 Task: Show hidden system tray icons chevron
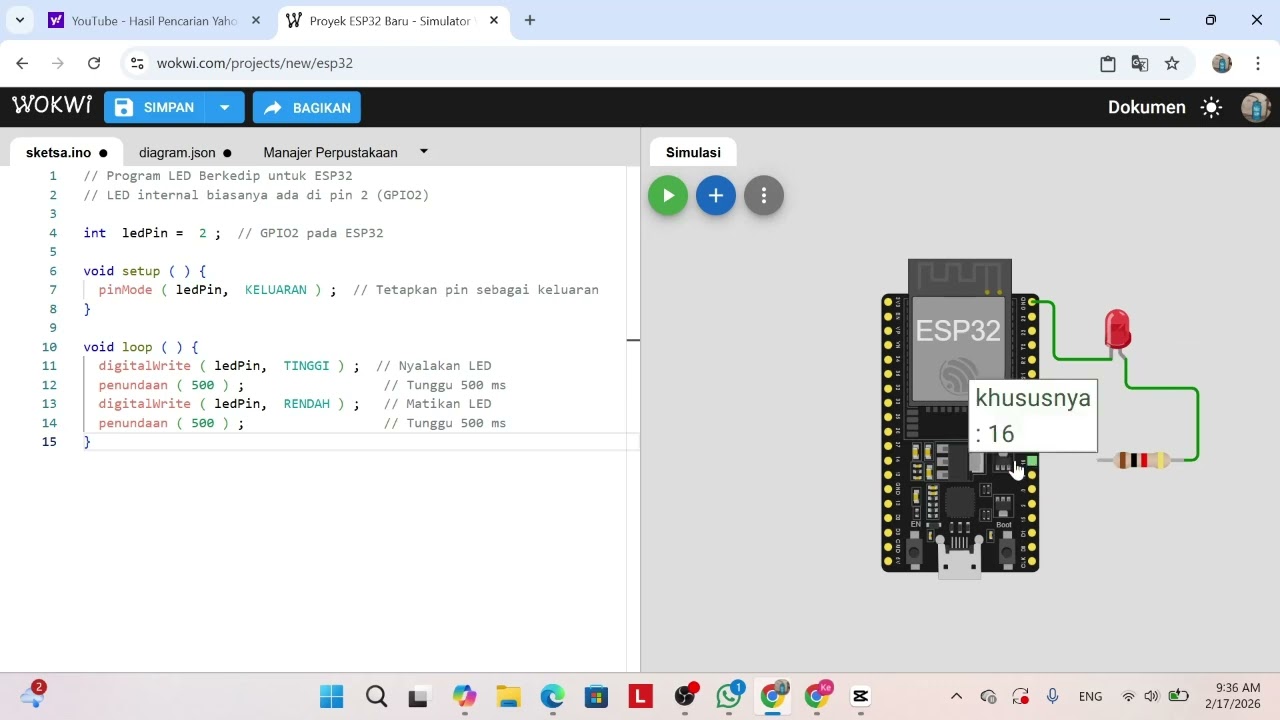pos(956,696)
